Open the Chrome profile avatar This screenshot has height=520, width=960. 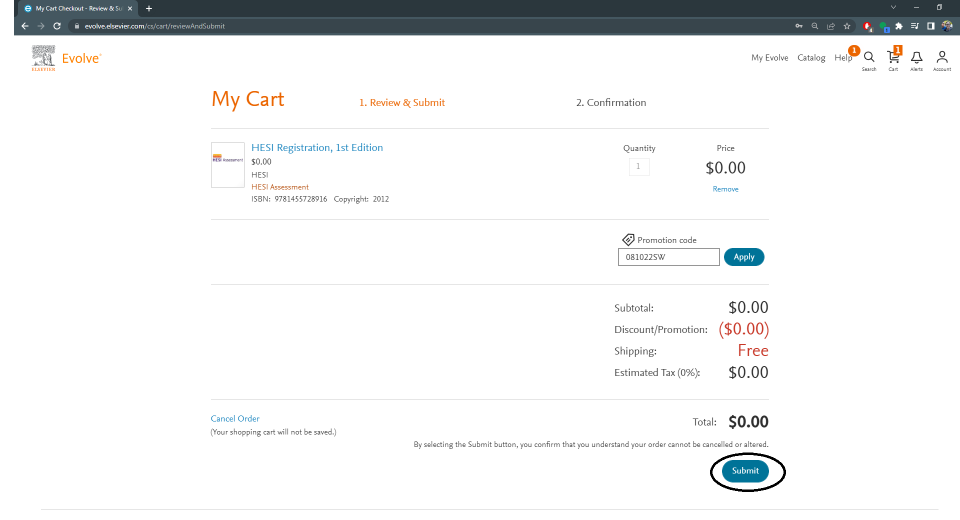point(947,26)
